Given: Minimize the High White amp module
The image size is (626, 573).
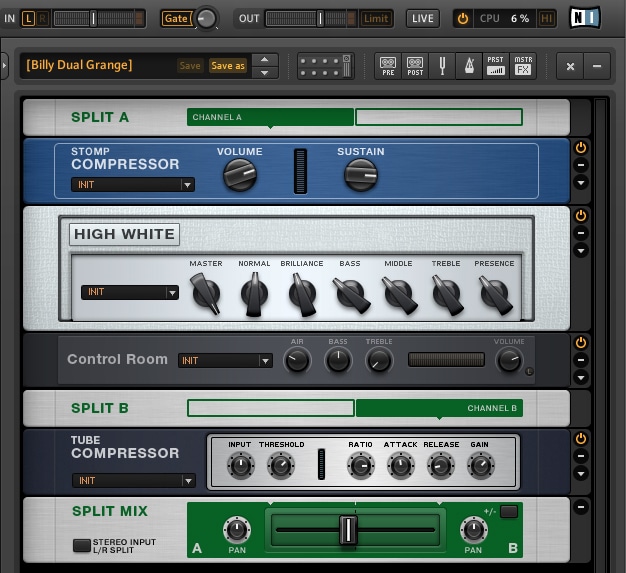Looking at the screenshot, I should pyautogui.click(x=581, y=233).
